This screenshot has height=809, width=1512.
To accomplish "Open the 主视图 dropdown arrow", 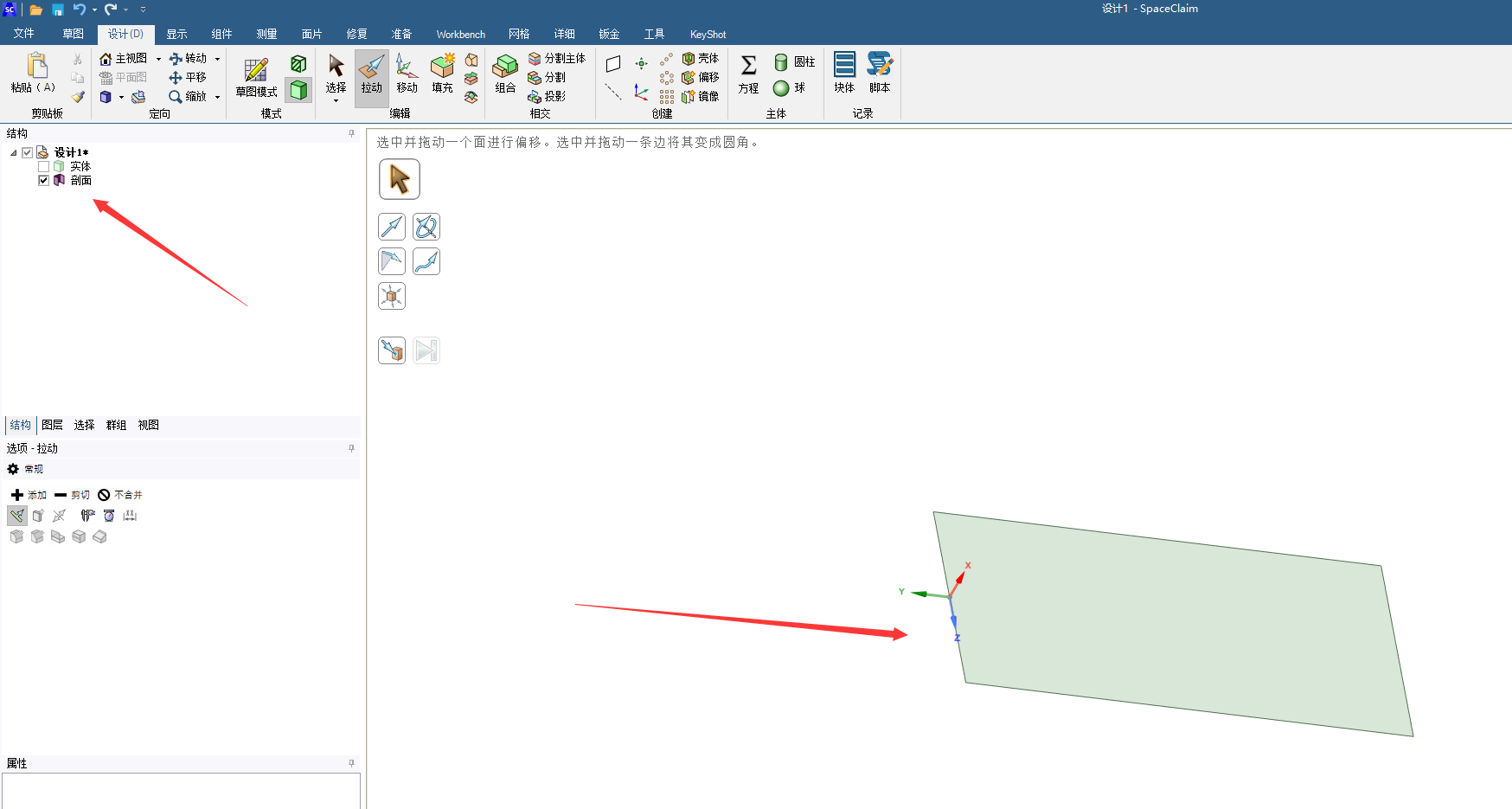I will pyautogui.click(x=158, y=59).
